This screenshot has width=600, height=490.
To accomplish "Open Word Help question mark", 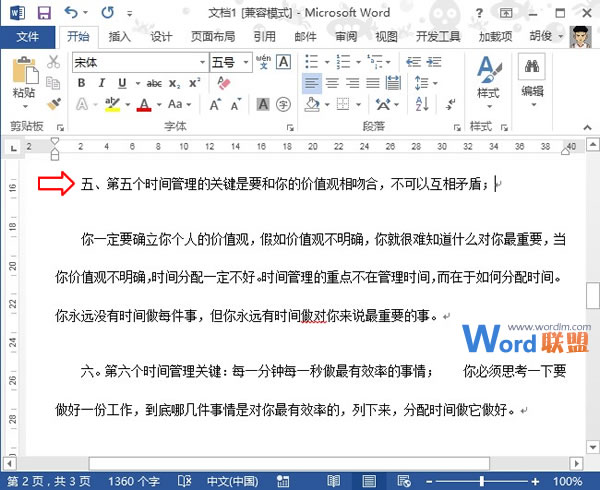I will pyautogui.click(x=479, y=13).
